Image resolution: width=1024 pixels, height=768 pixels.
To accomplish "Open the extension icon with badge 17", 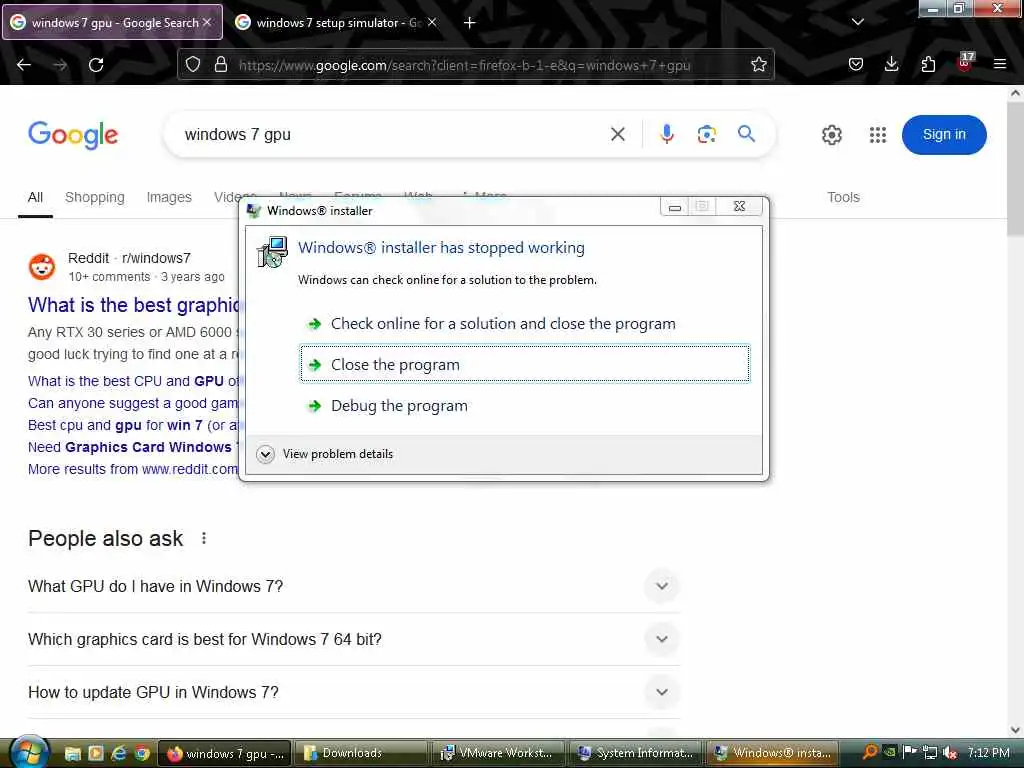I will [x=965, y=63].
